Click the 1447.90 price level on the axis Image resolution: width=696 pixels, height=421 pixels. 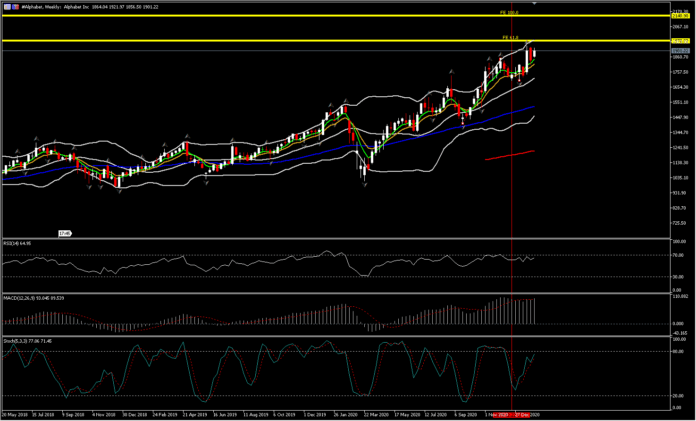coord(679,117)
